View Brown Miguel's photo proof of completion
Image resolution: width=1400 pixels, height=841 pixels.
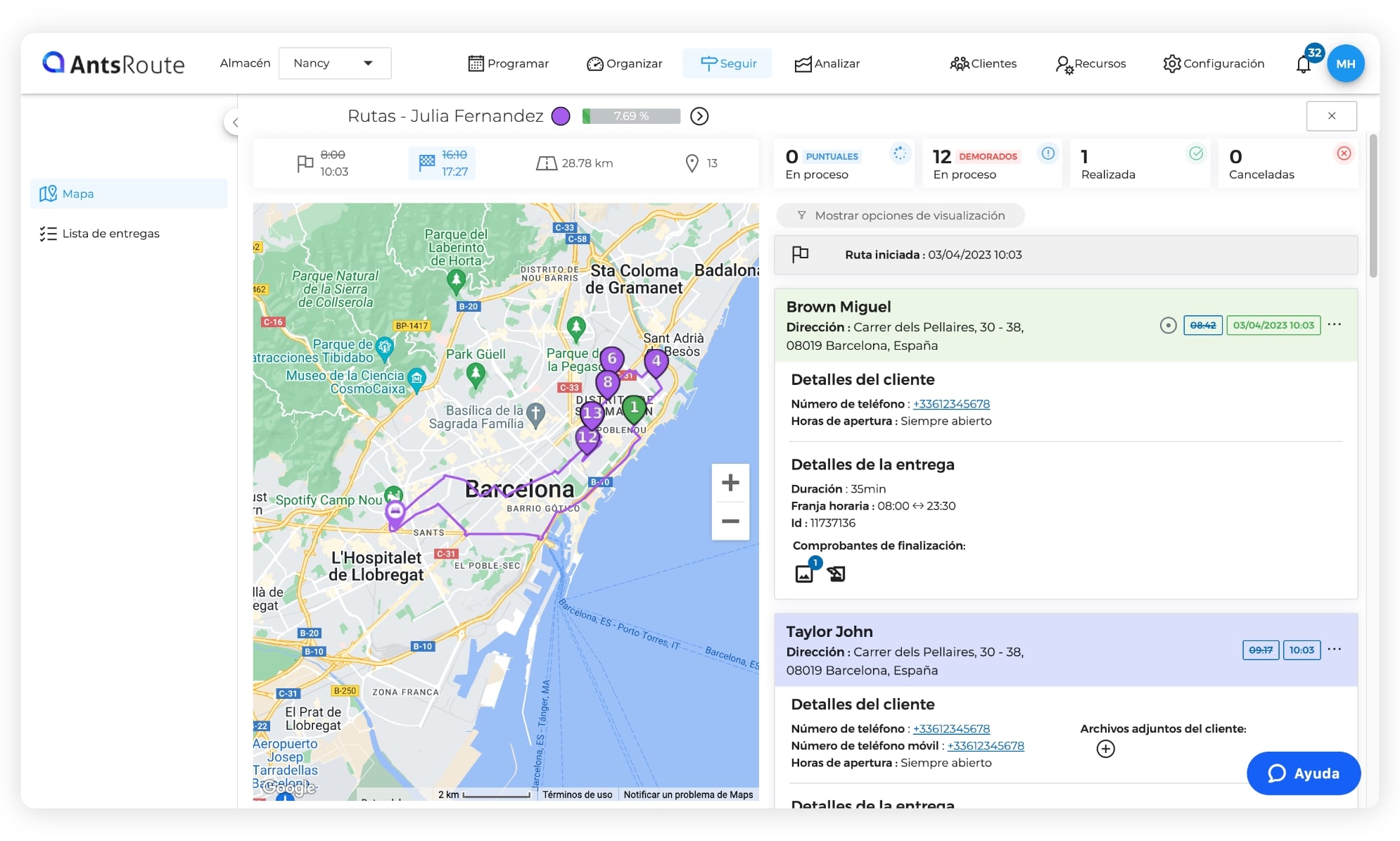tap(804, 574)
